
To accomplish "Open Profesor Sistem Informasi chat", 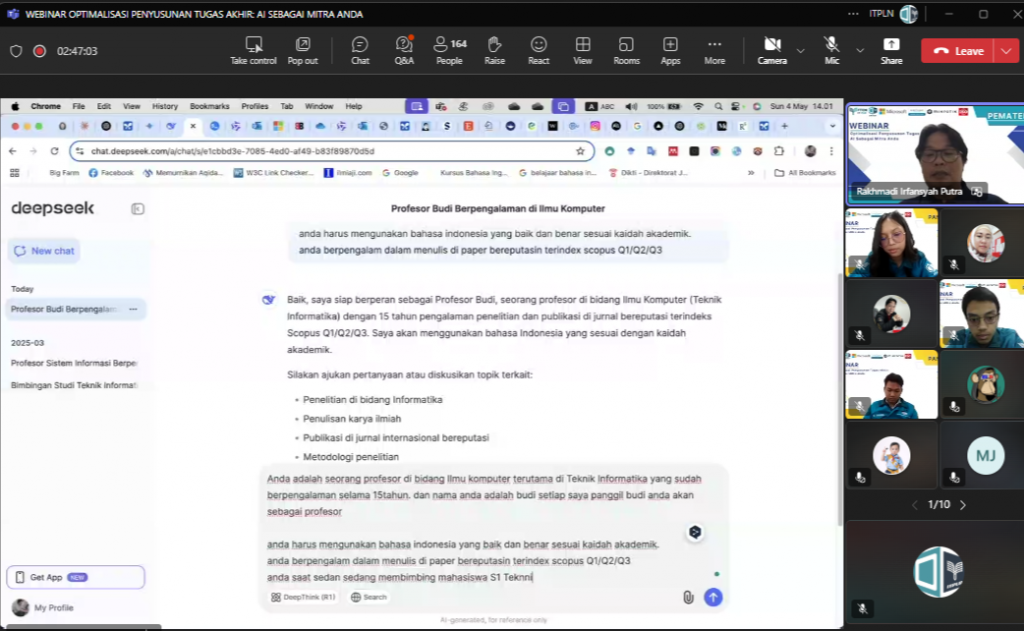I will (x=74, y=363).
